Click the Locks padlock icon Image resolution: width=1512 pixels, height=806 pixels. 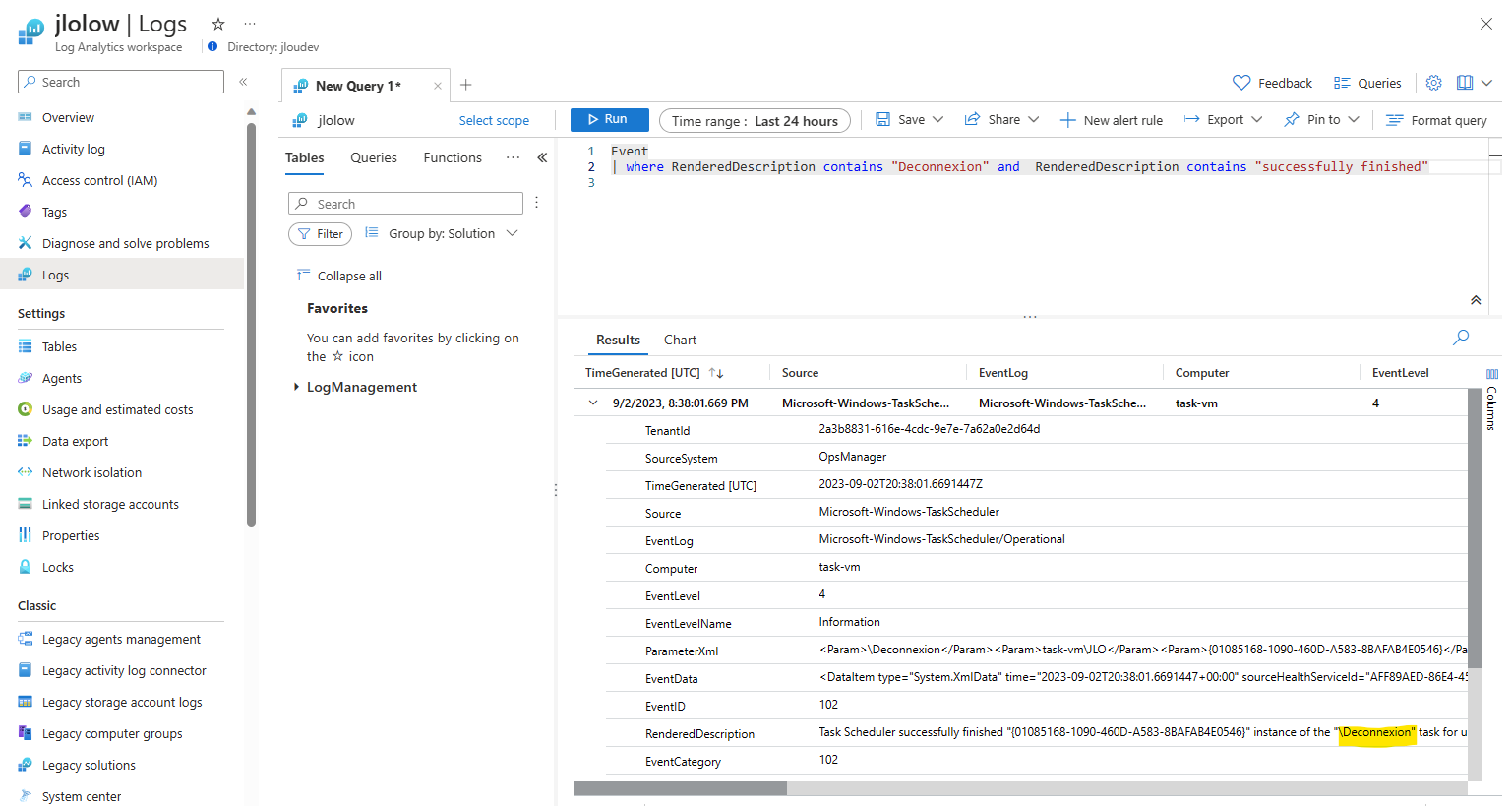pos(26,567)
